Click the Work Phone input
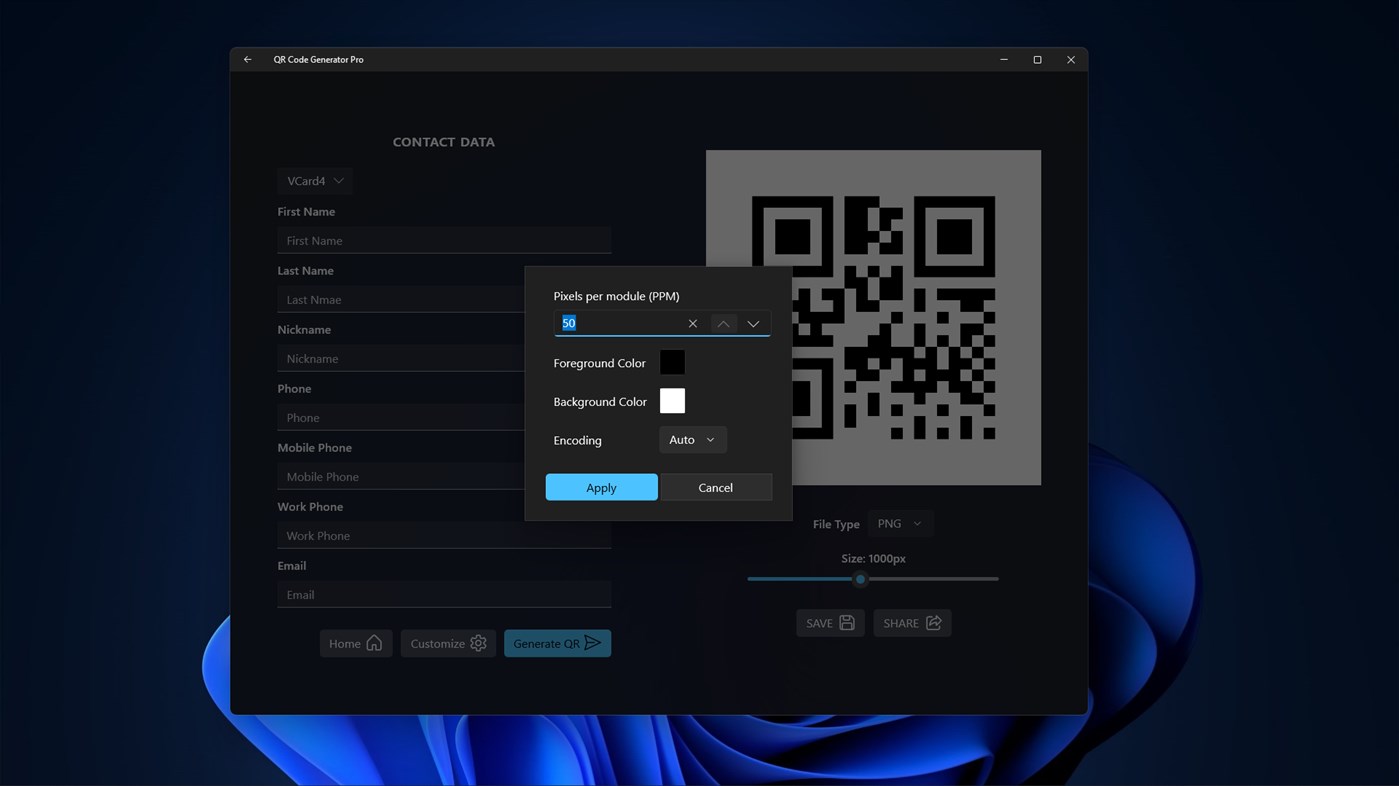The width and height of the screenshot is (1399, 786). click(444, 536)
